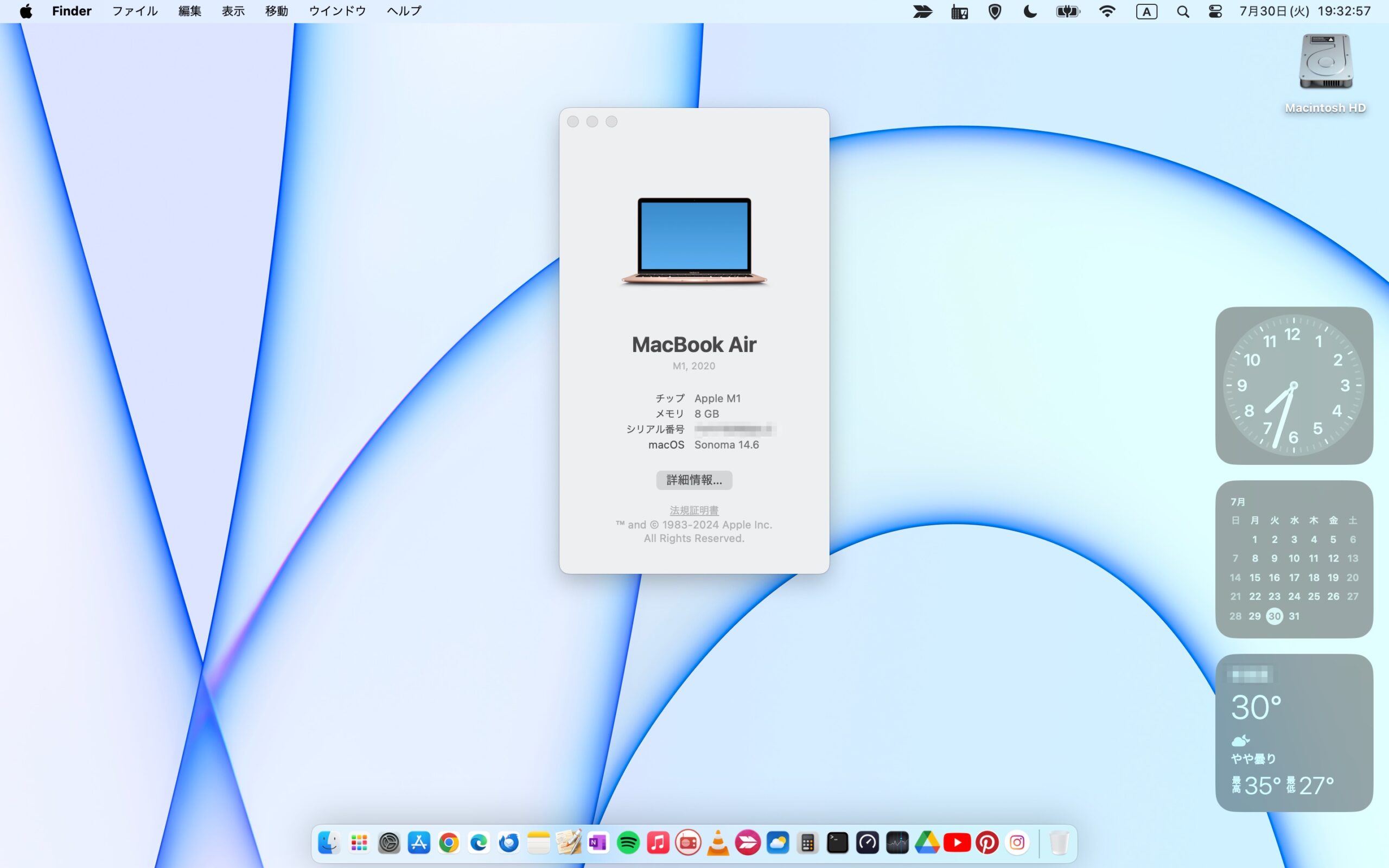
Task: Click the radio menu bar icon
Action: coord(959,11)
